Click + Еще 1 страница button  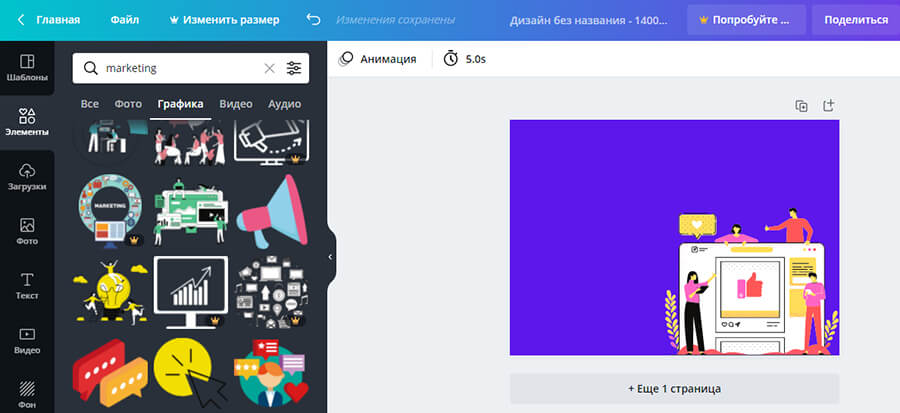(x=674, y=388)
